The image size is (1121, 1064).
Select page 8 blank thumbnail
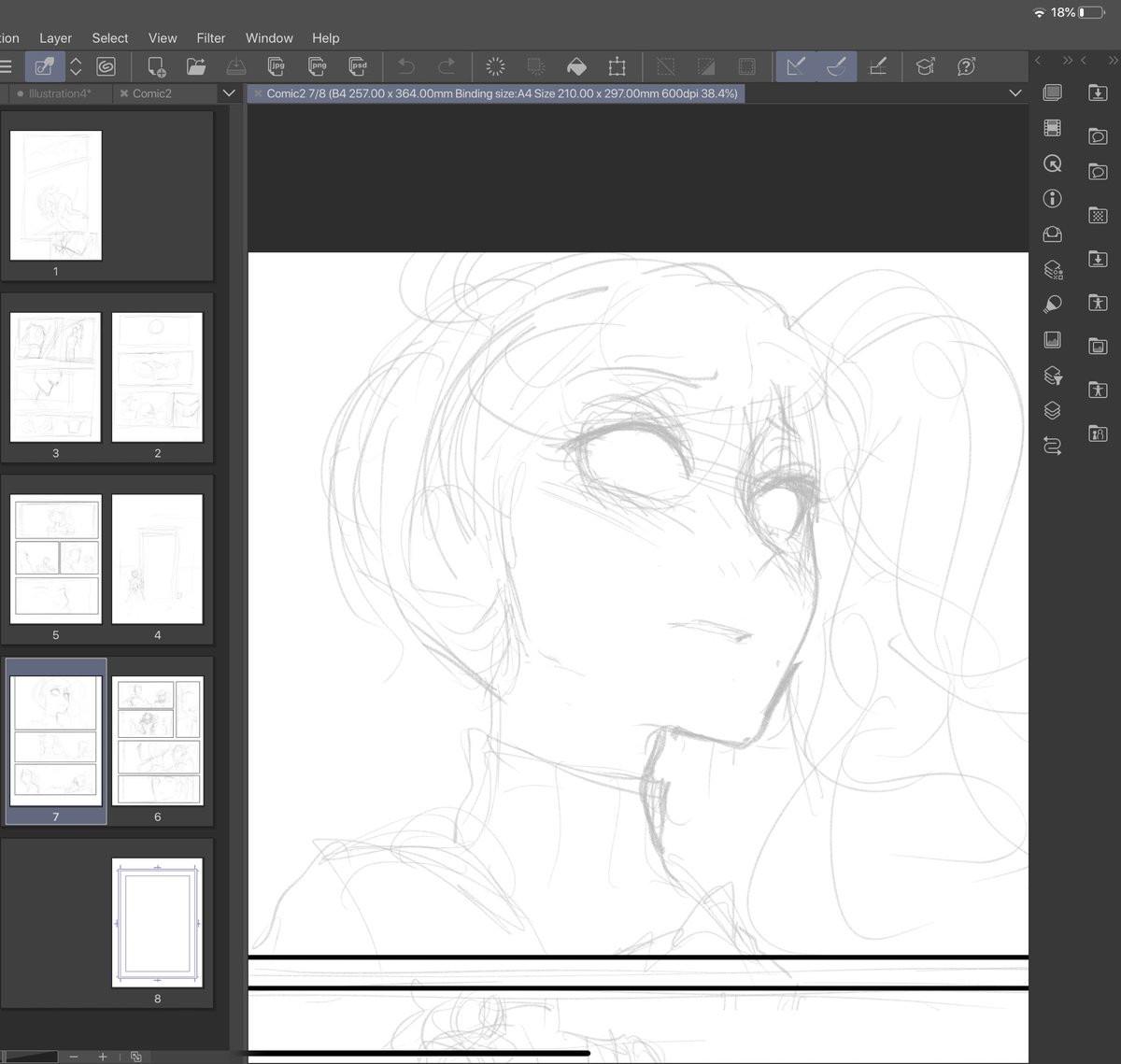coord(157,923)
